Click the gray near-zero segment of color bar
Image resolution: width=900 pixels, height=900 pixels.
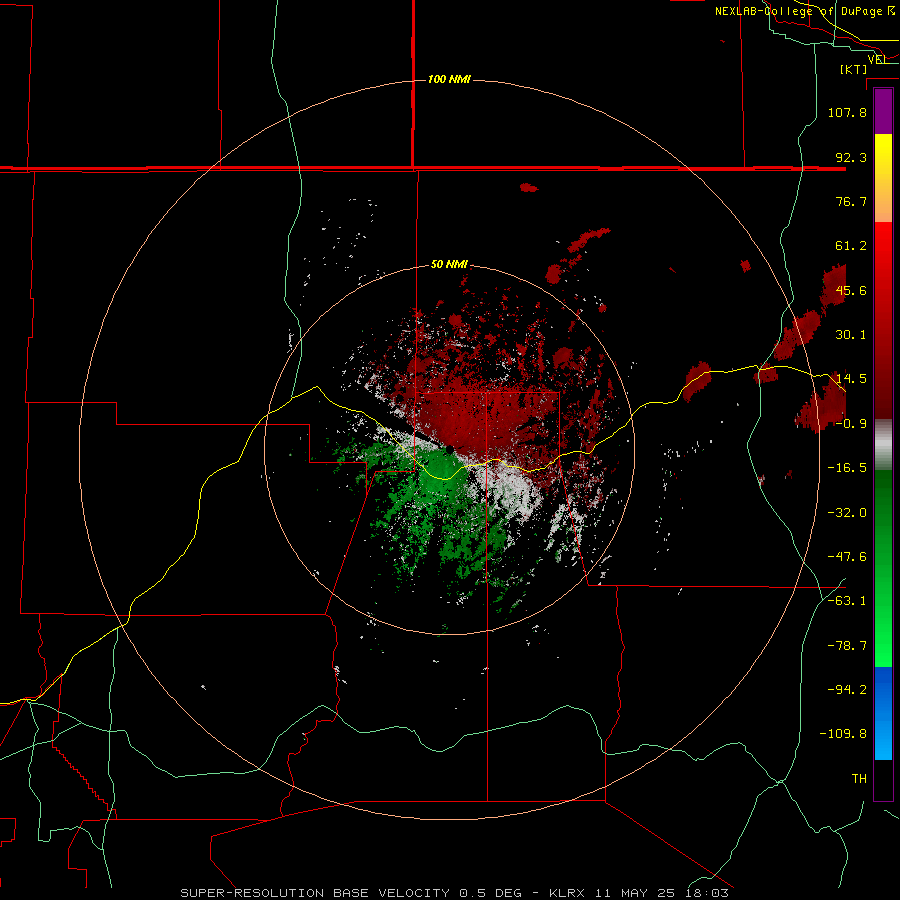883,445
